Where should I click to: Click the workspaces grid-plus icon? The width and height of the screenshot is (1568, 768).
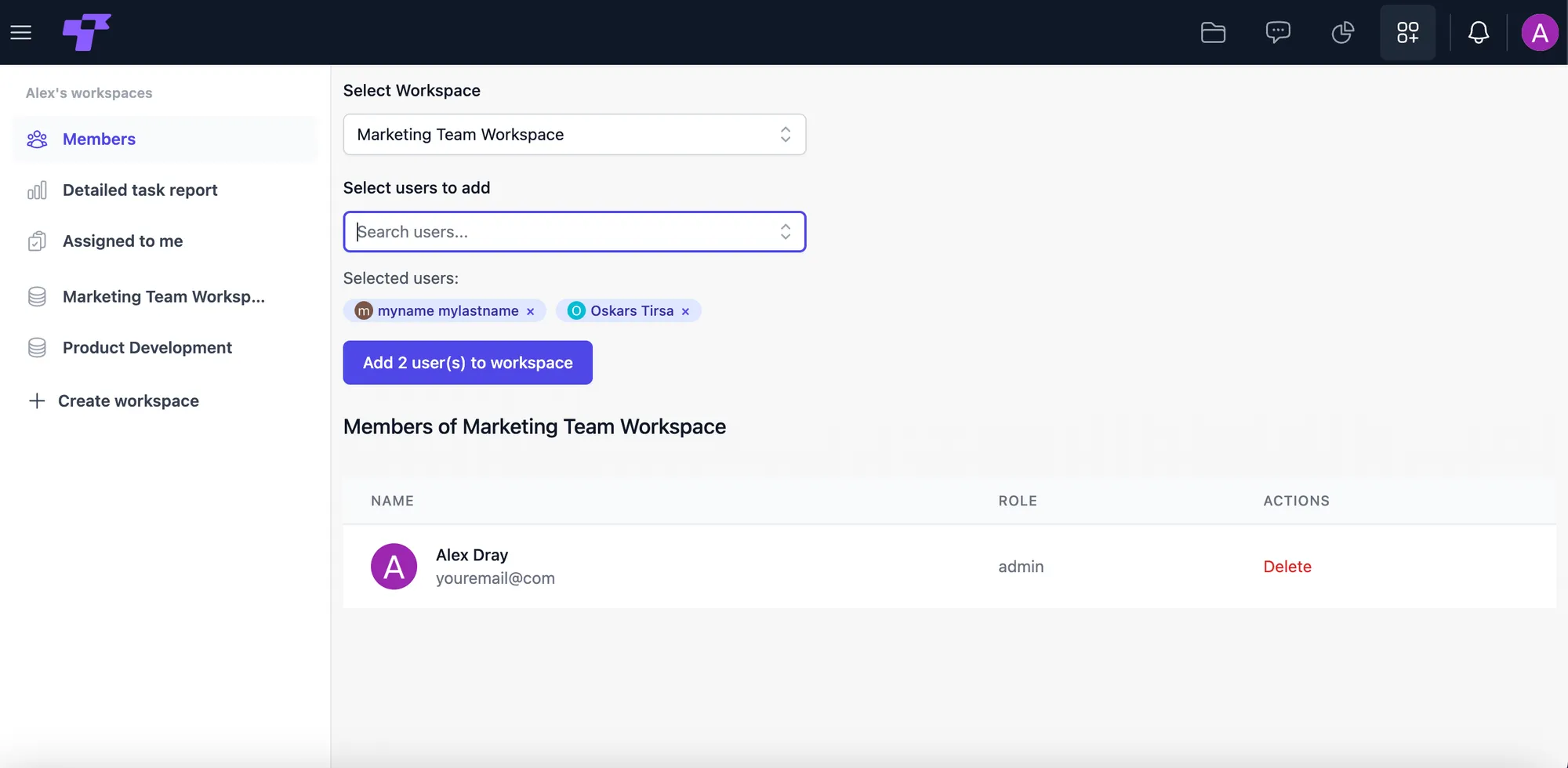coord(1408,32)
